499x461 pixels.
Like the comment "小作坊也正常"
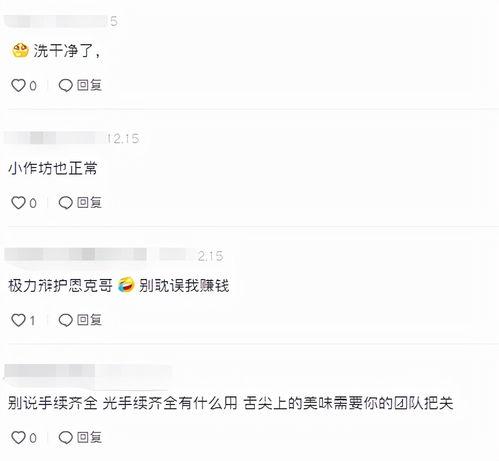(x=18, y=203)
